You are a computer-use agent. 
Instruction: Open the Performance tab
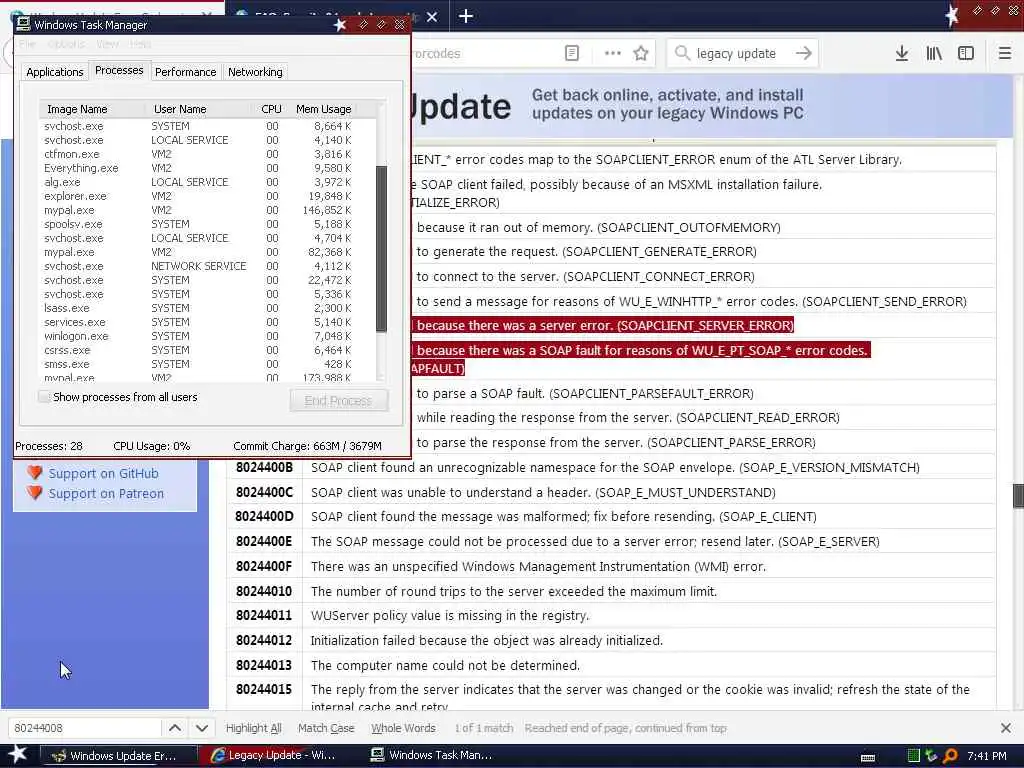coord(185,72)
